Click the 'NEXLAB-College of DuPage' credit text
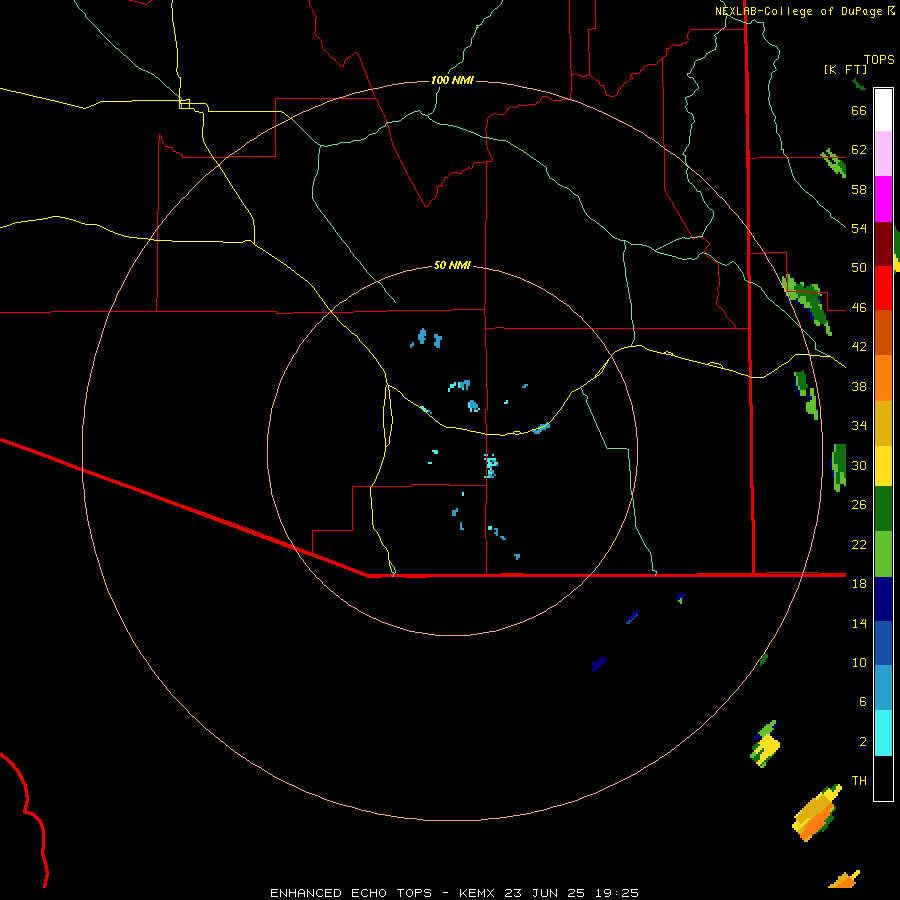900x900 pixels. [798, 11]
